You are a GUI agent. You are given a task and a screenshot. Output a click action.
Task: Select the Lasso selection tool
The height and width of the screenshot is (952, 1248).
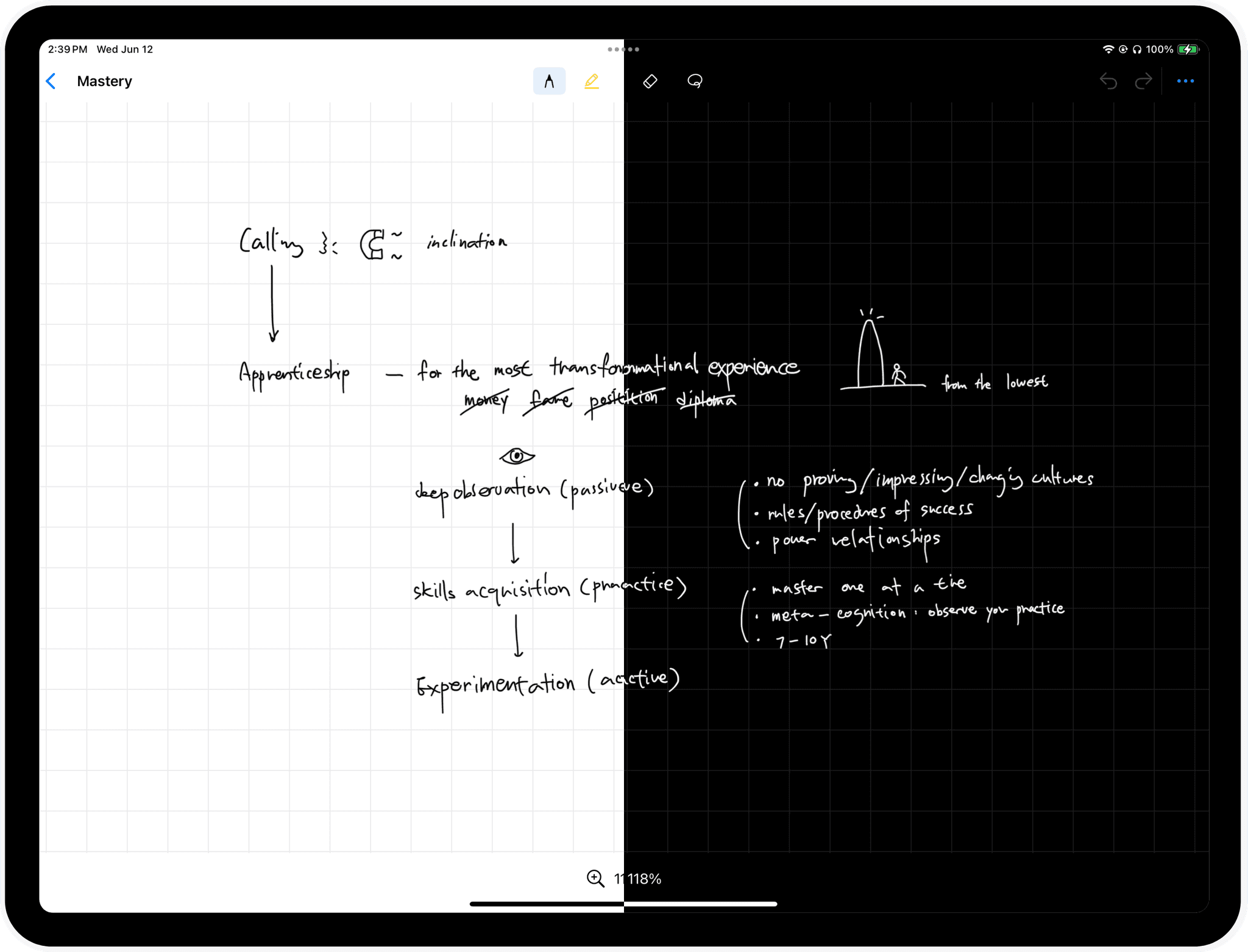[695, 81]
